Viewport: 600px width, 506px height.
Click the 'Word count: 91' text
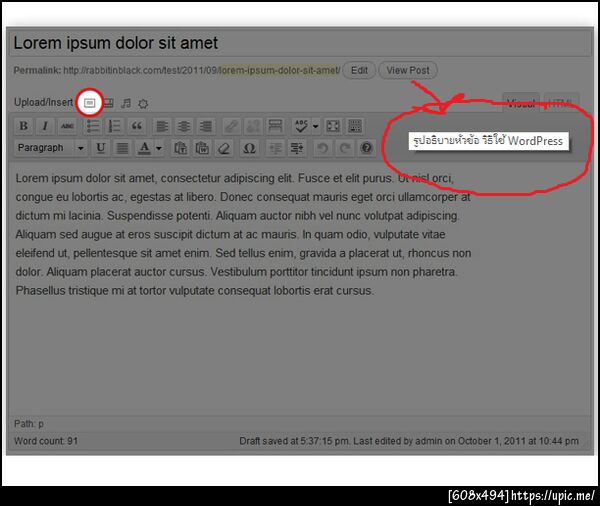[x=46, y=441]
